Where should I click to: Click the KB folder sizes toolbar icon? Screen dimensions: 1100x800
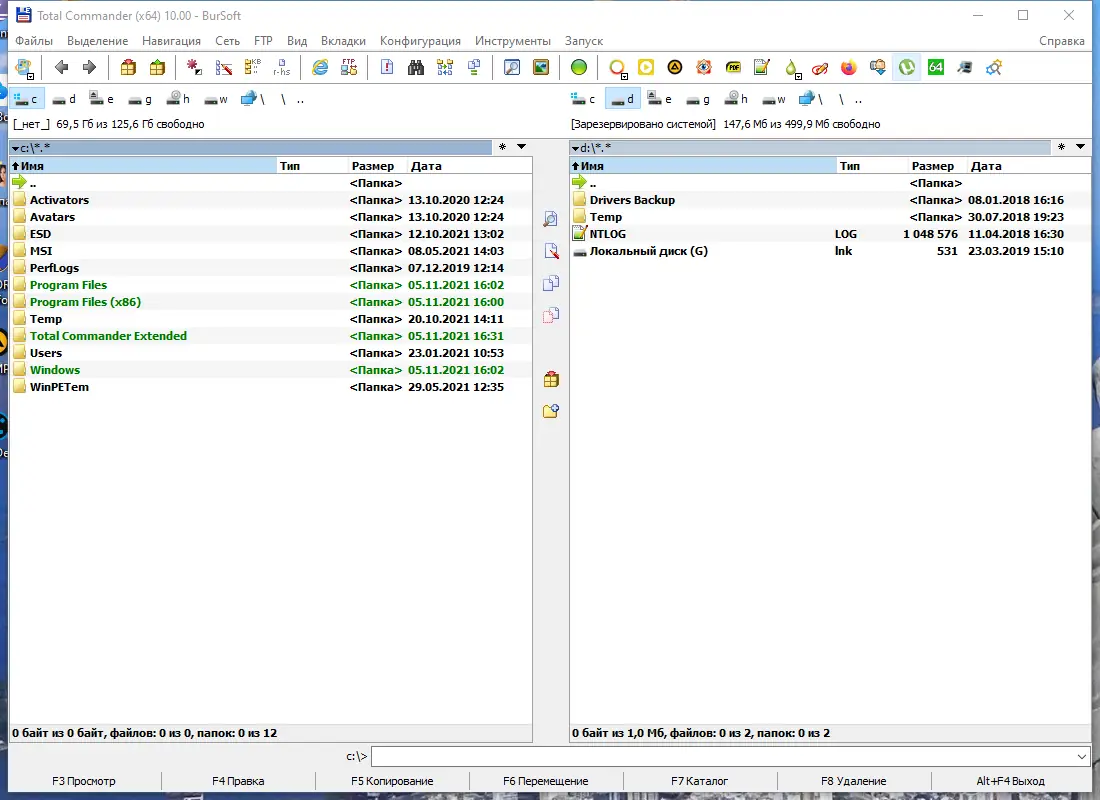pyautogui.click(x=253, y=67)
